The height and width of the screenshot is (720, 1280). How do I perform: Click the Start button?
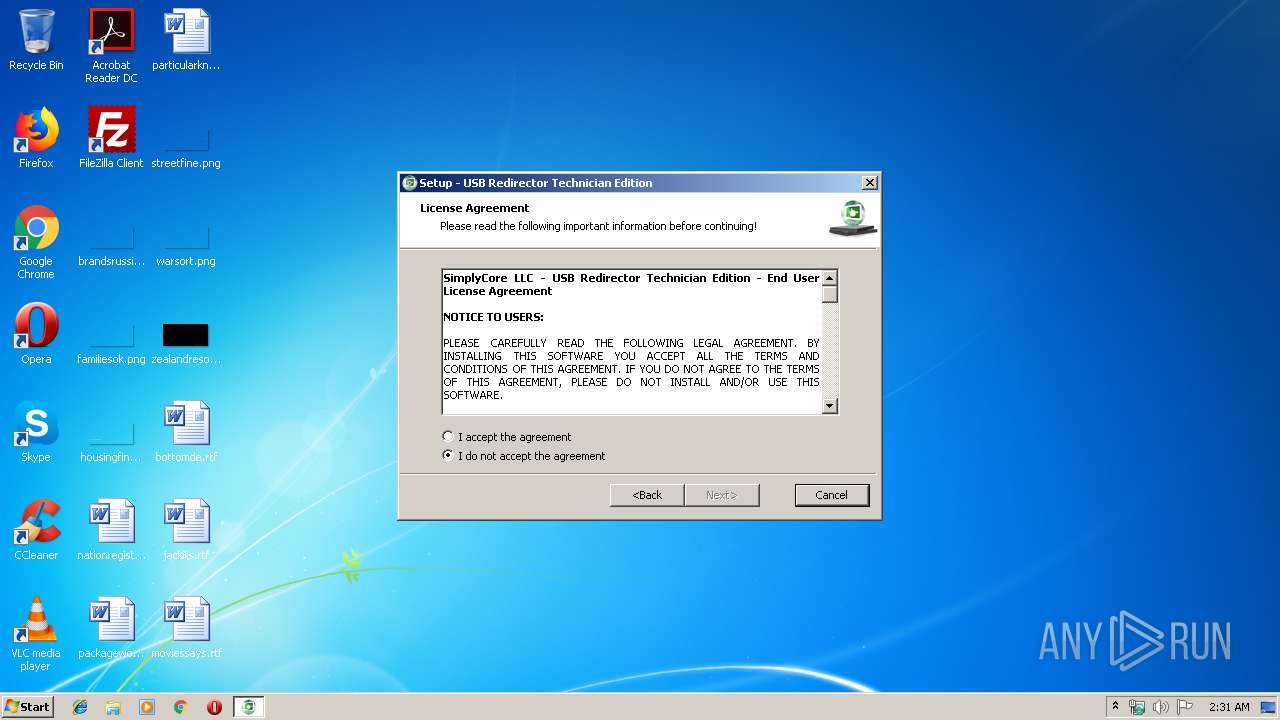(28, 707)
